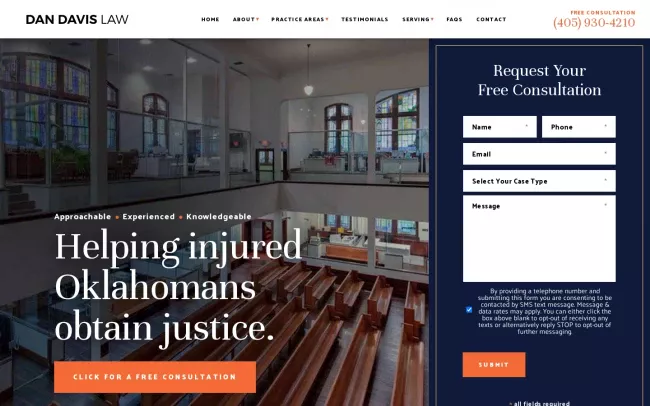Open the Testimonials page
This screenshot has width=650, height=406.
click(365, 19)
